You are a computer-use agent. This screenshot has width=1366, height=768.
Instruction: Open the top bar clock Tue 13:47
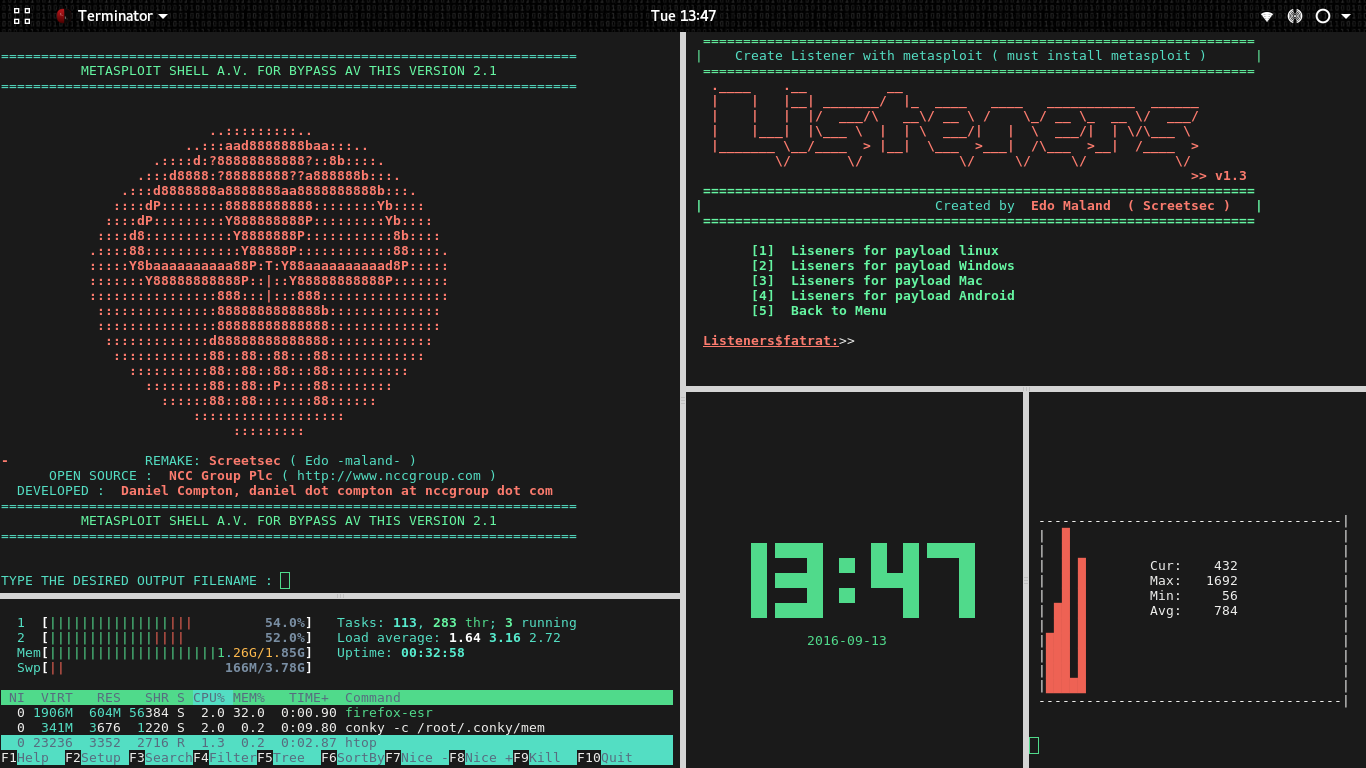pos(683,16)
